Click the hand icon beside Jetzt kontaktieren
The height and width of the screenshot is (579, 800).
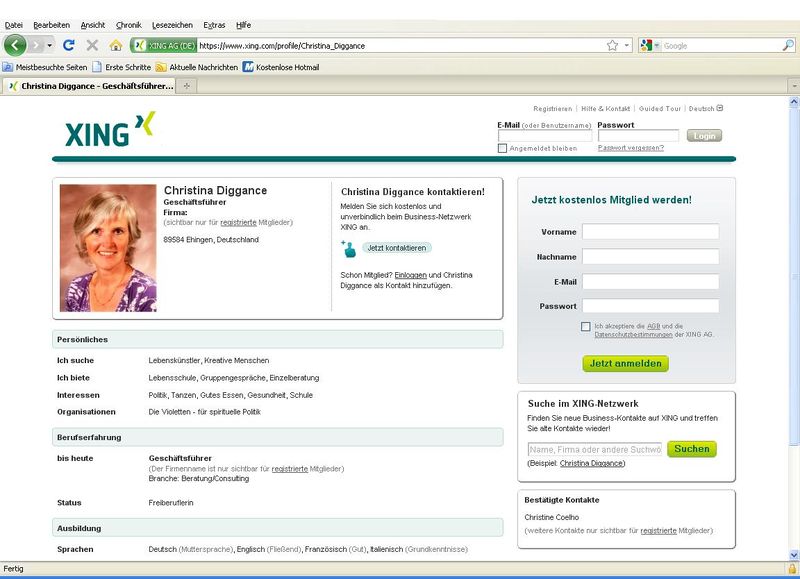click(x=349, y=247)
